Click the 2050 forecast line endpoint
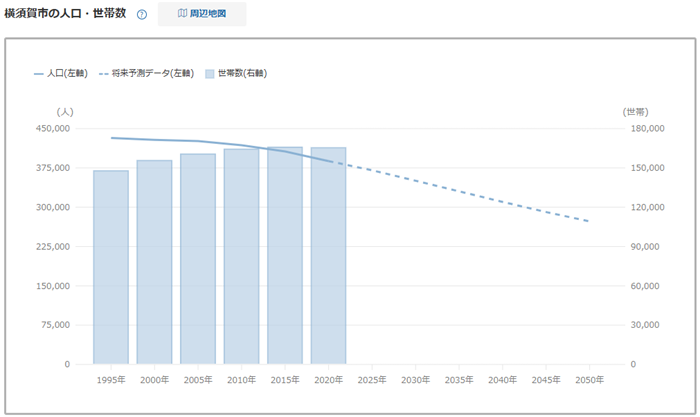This screenshot has height=417, width=700. [x=589, y=221]
